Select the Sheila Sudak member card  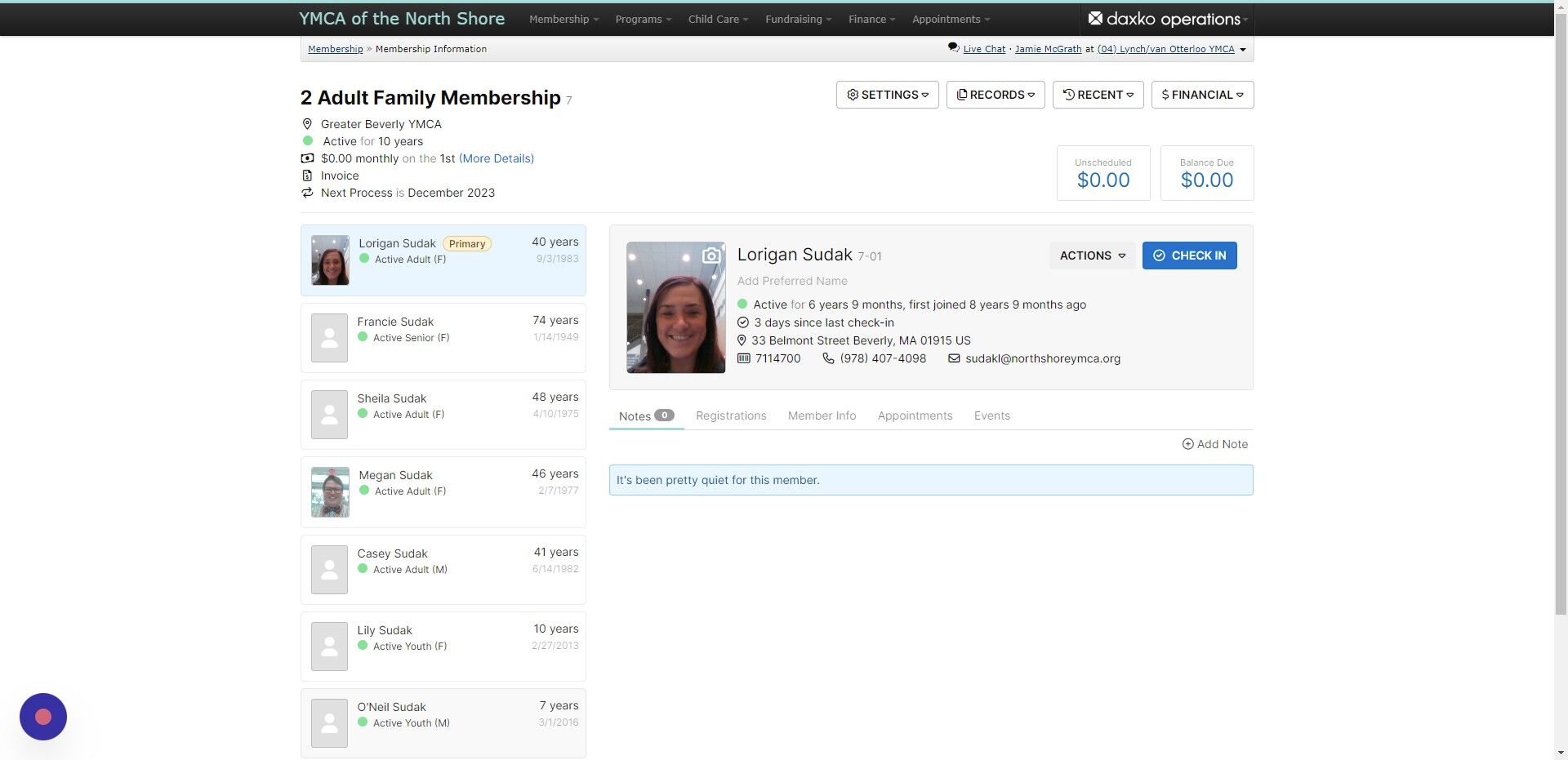coord(443,415)
